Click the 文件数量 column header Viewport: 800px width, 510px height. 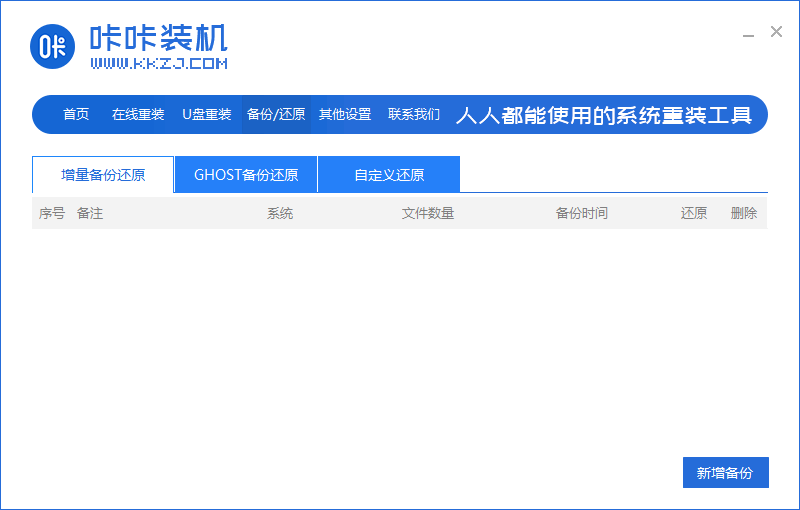(x=428, y=213)
